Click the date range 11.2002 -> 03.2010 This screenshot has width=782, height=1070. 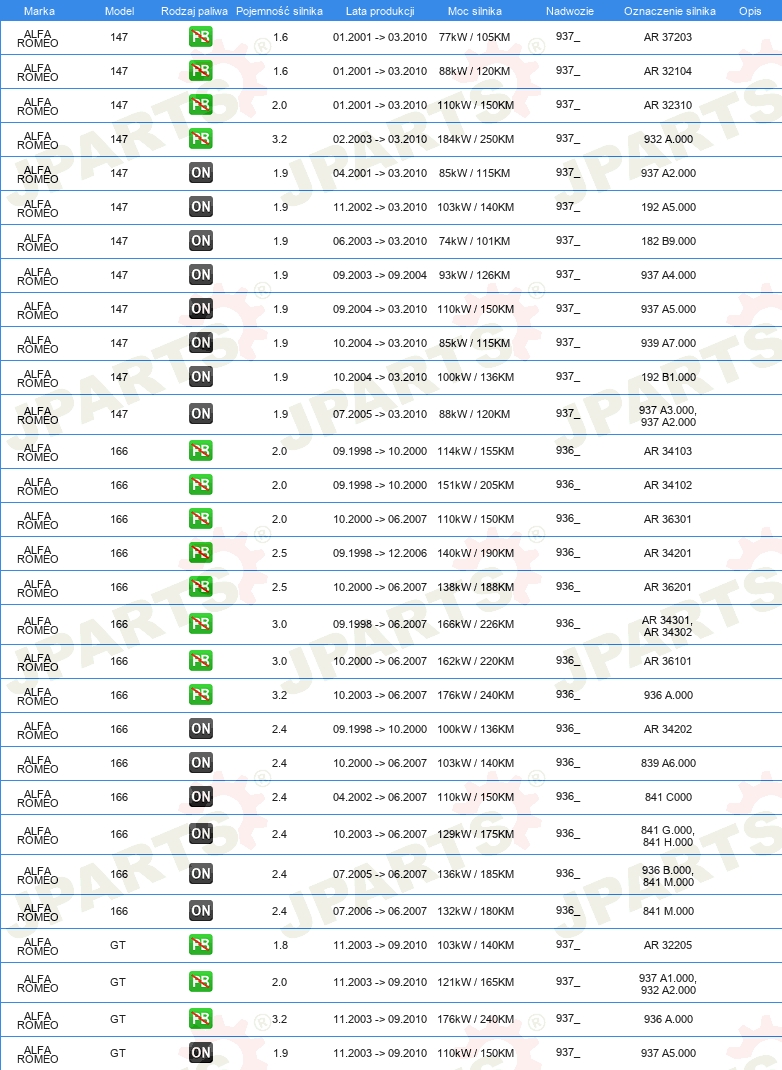tap(380, 207)
